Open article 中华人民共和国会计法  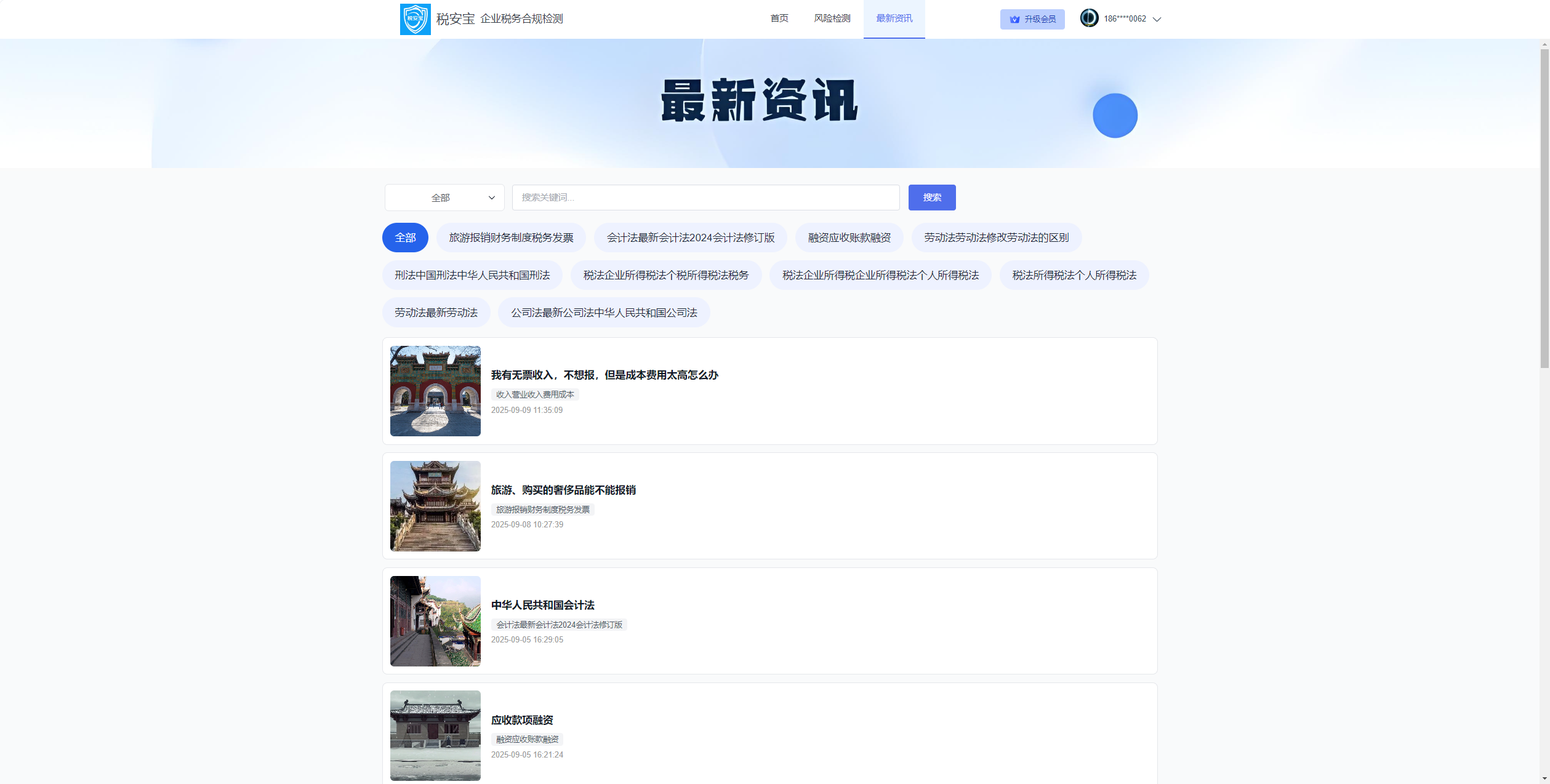542,605
